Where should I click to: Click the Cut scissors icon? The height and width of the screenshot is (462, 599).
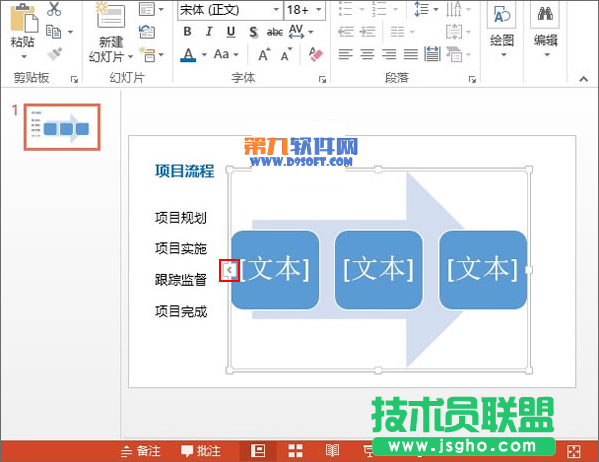[54, 9]
